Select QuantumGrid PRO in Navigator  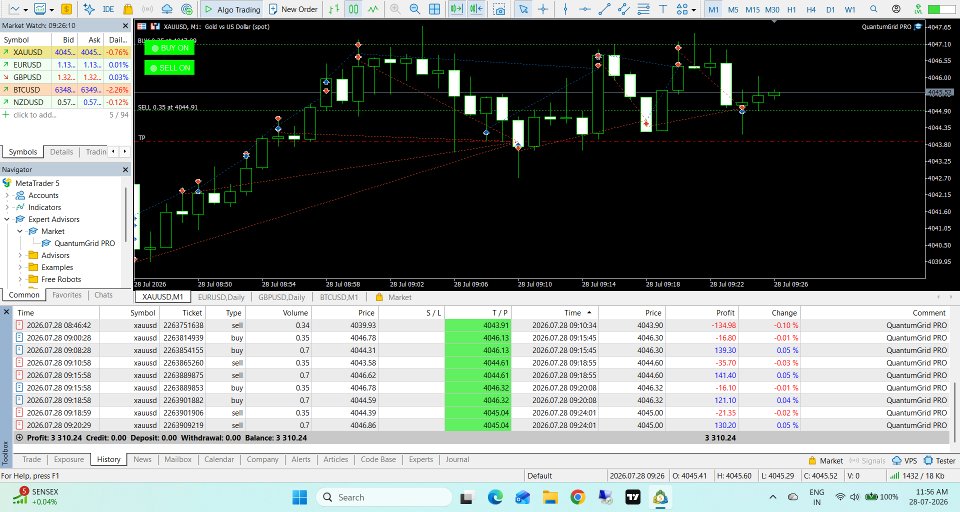[x=84, y=243]
